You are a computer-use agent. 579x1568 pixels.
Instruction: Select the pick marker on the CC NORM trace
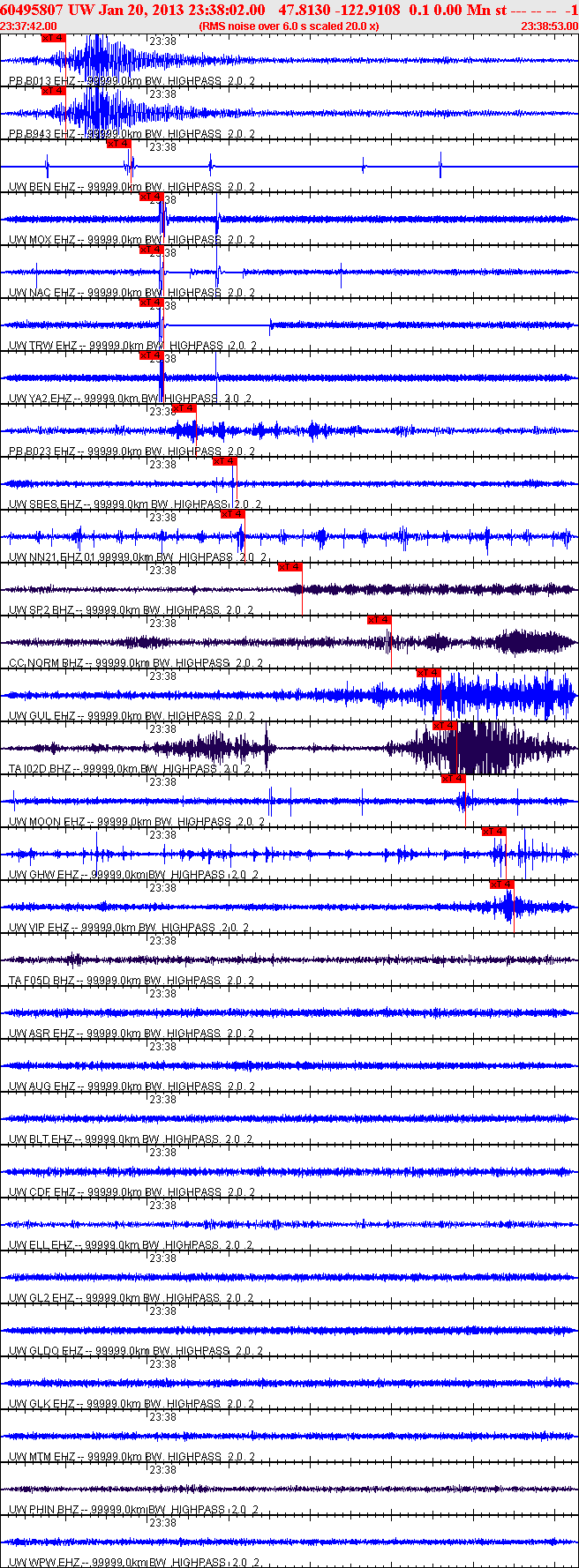click(x=380, y=620)
